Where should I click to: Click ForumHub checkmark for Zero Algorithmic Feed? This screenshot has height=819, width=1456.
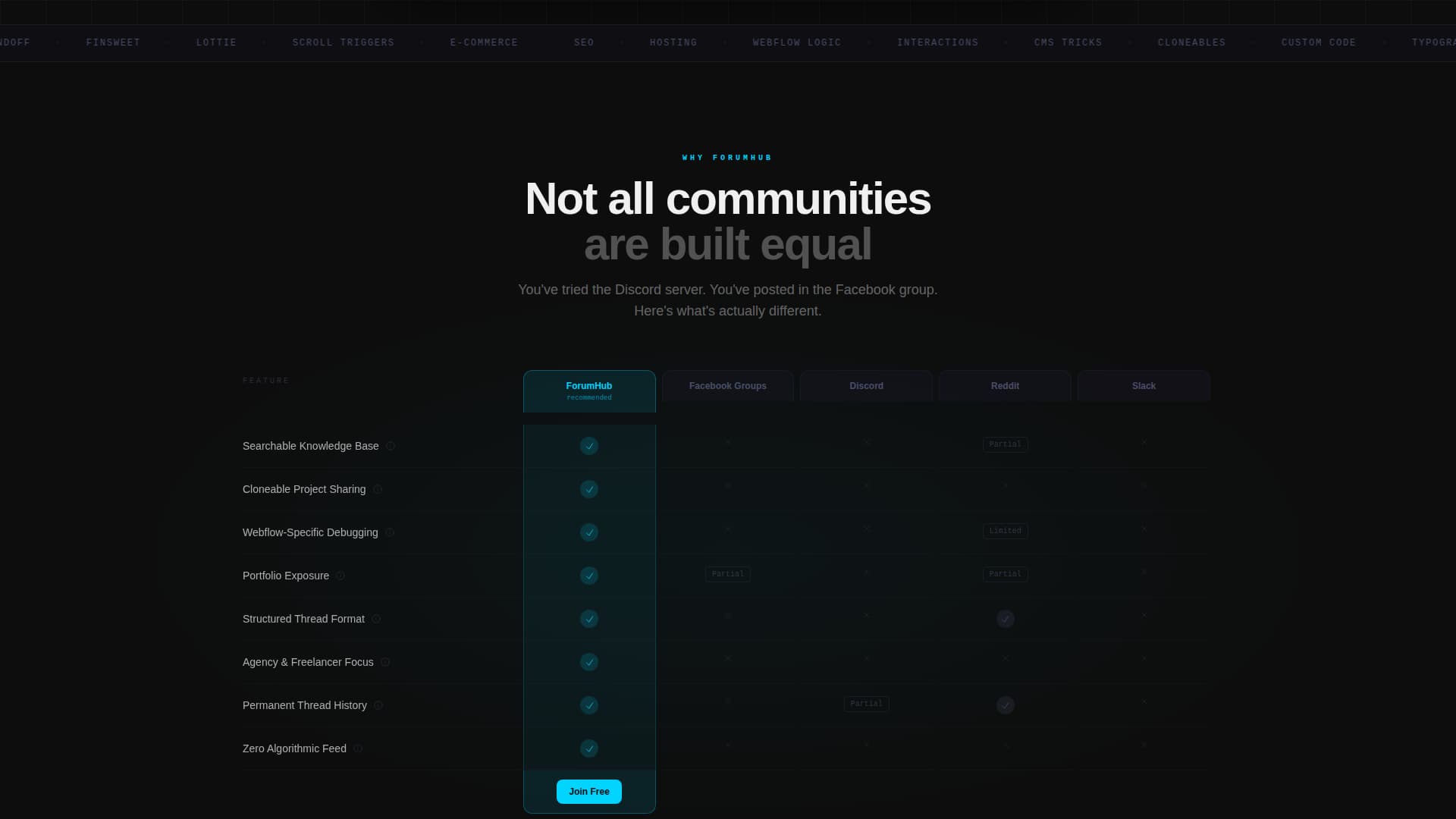[589, 748]
